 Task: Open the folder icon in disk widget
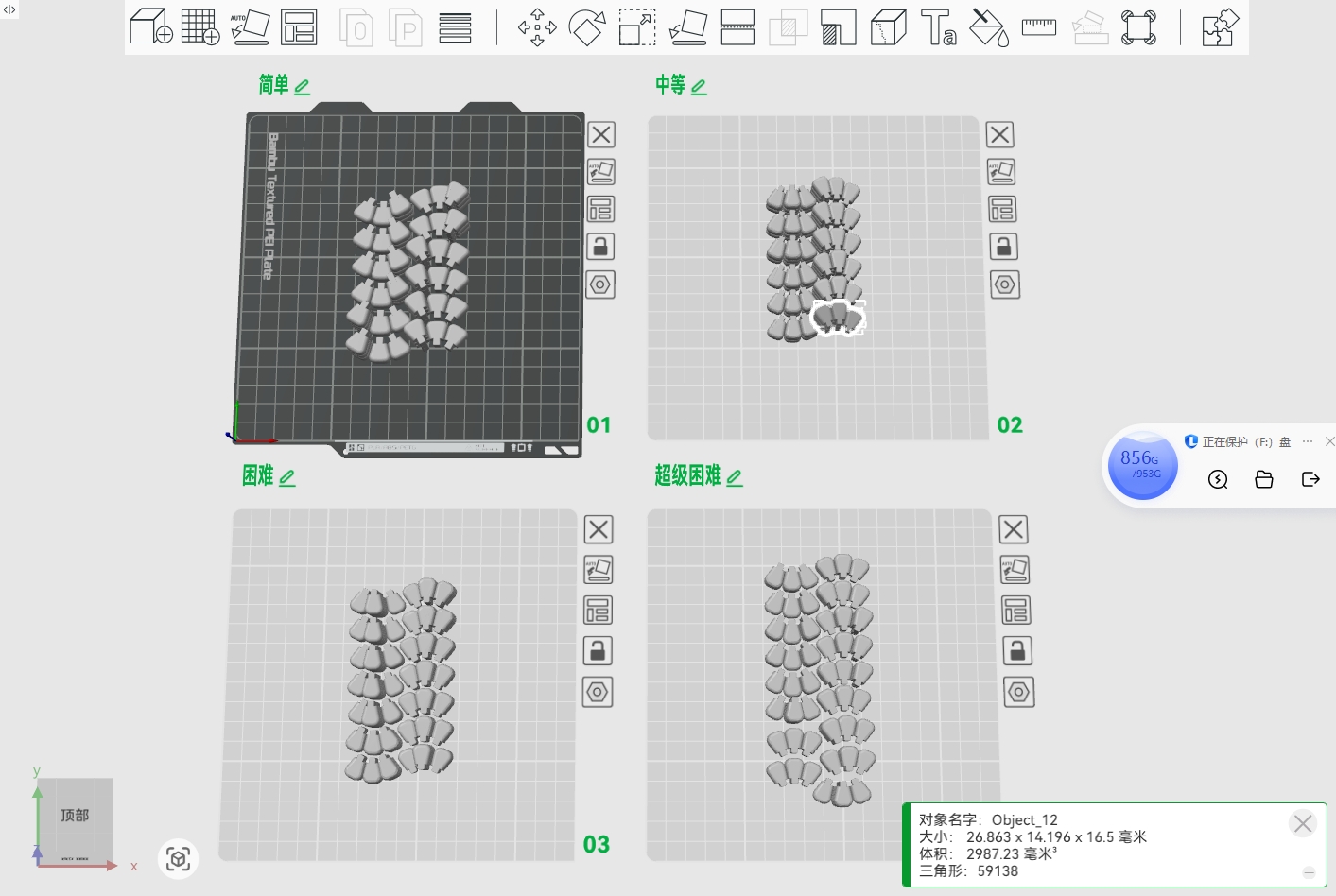(1264, 480)
